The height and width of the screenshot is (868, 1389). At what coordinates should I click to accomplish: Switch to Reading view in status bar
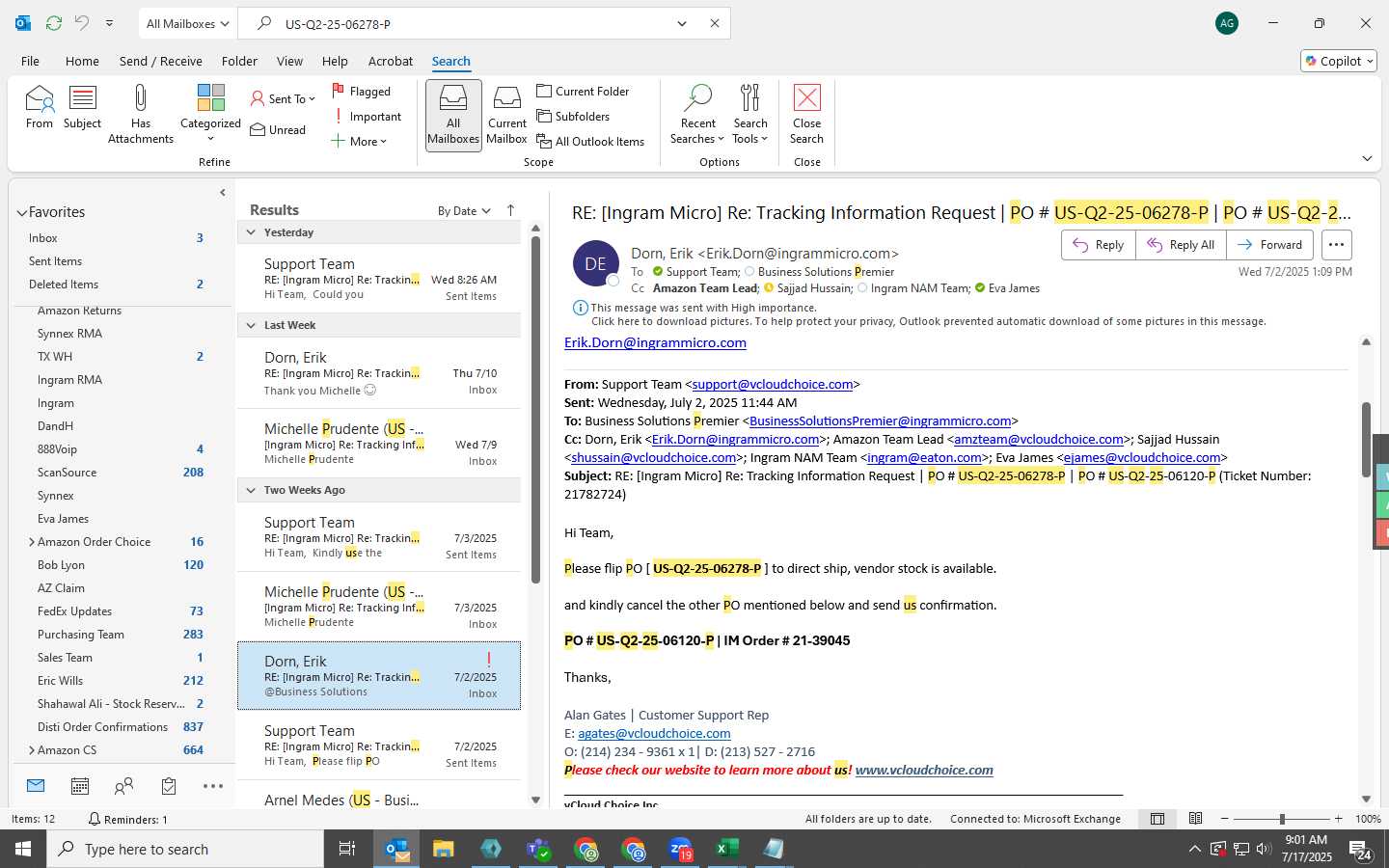(1195, 819)
